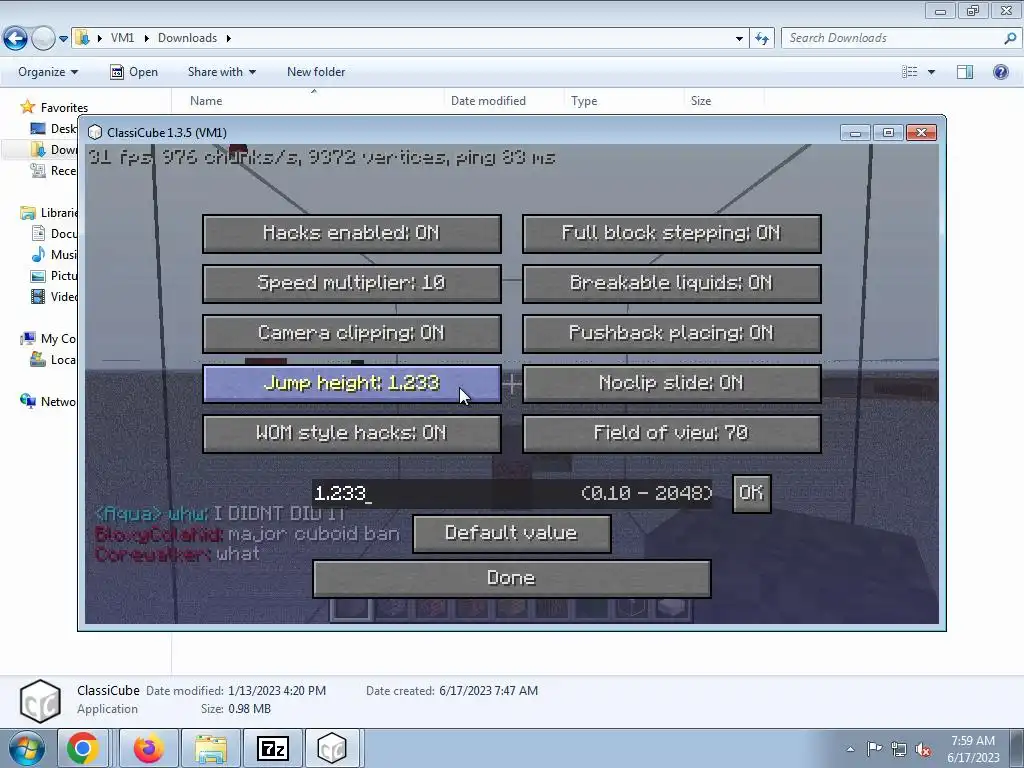Open the Organize dropdown menu
1024x768 pixels.
click(x=48, y=72)
